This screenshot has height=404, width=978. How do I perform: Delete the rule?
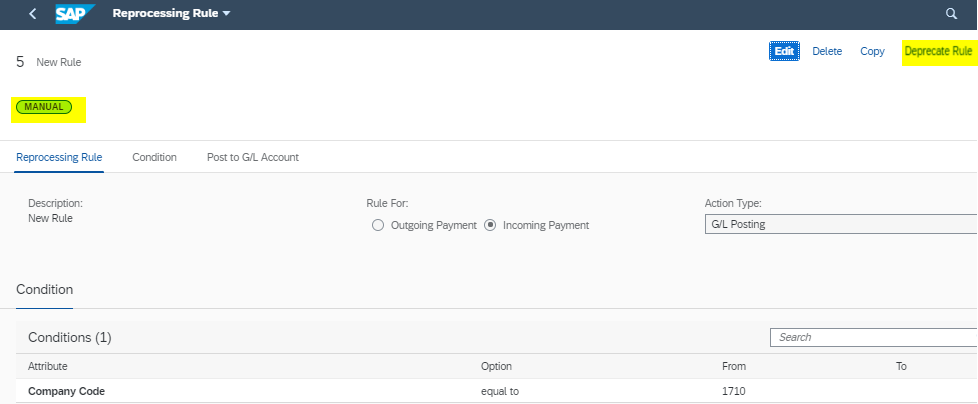click(827, 51)
